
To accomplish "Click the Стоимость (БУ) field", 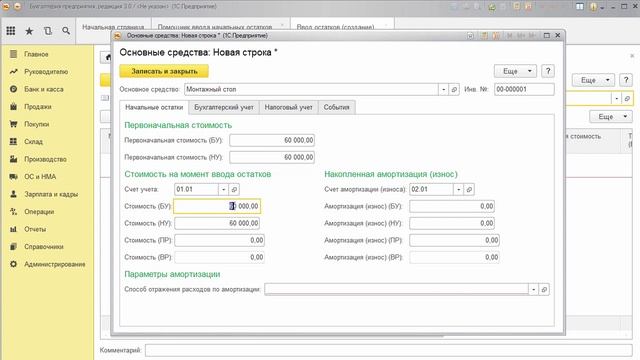I will [217, 207].
